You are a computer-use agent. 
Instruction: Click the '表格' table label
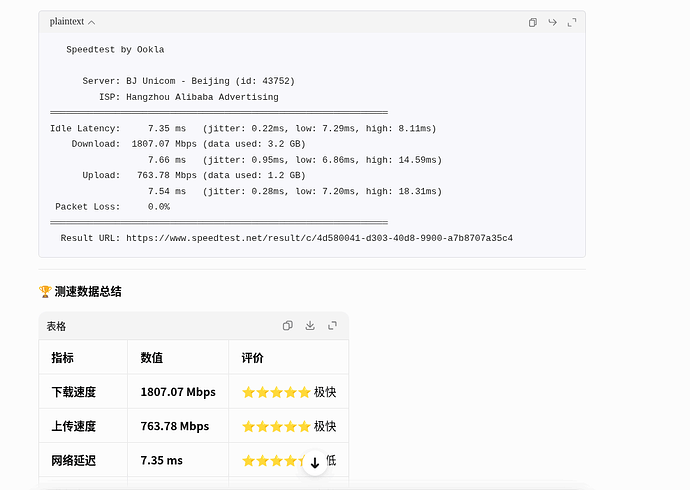click(56, 326)
